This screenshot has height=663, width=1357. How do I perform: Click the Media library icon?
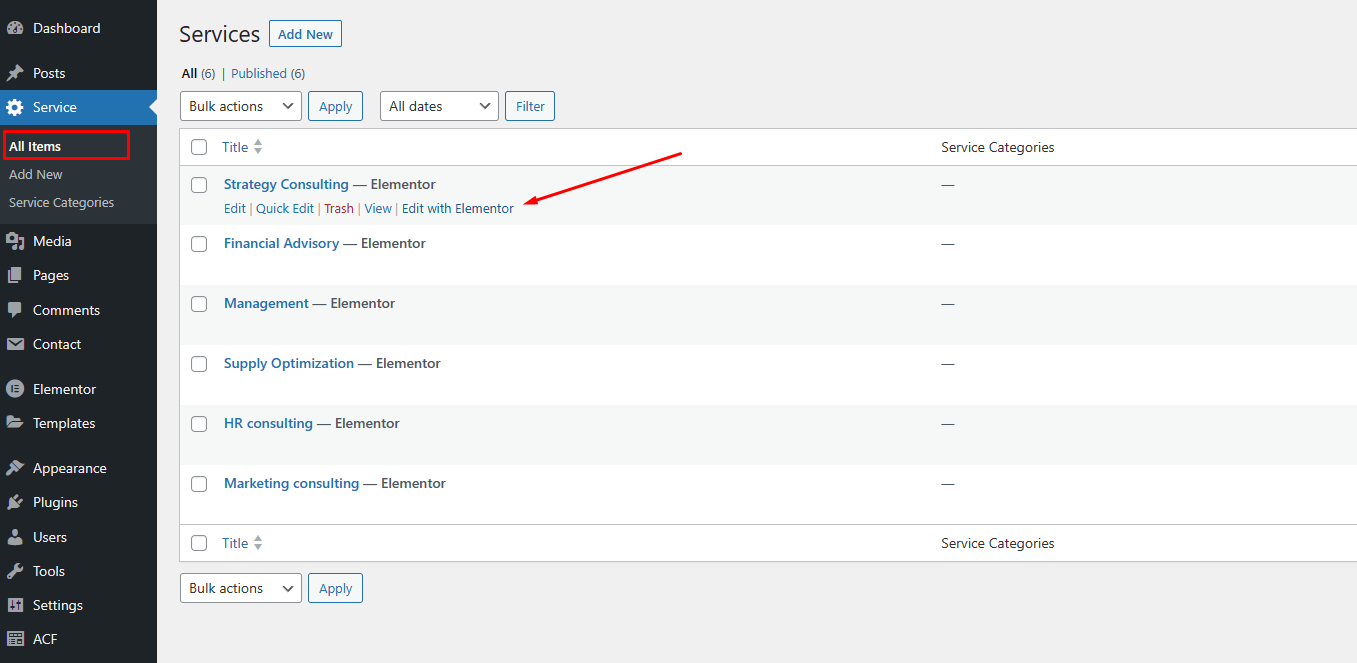pos(15,241)
